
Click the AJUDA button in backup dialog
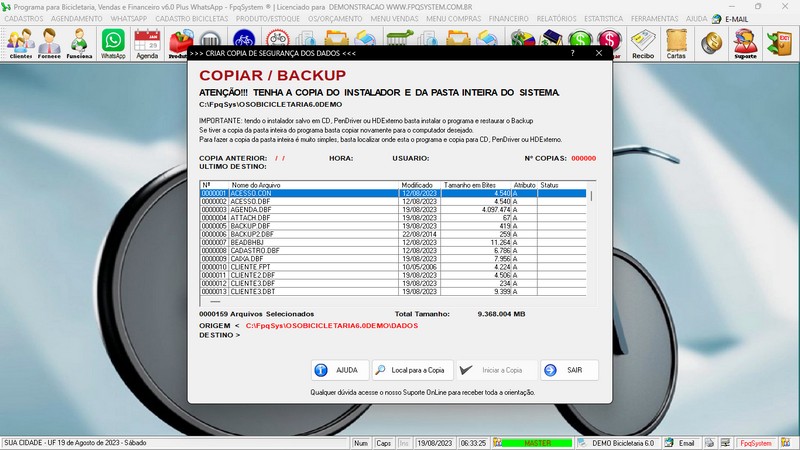coord(340,370)
